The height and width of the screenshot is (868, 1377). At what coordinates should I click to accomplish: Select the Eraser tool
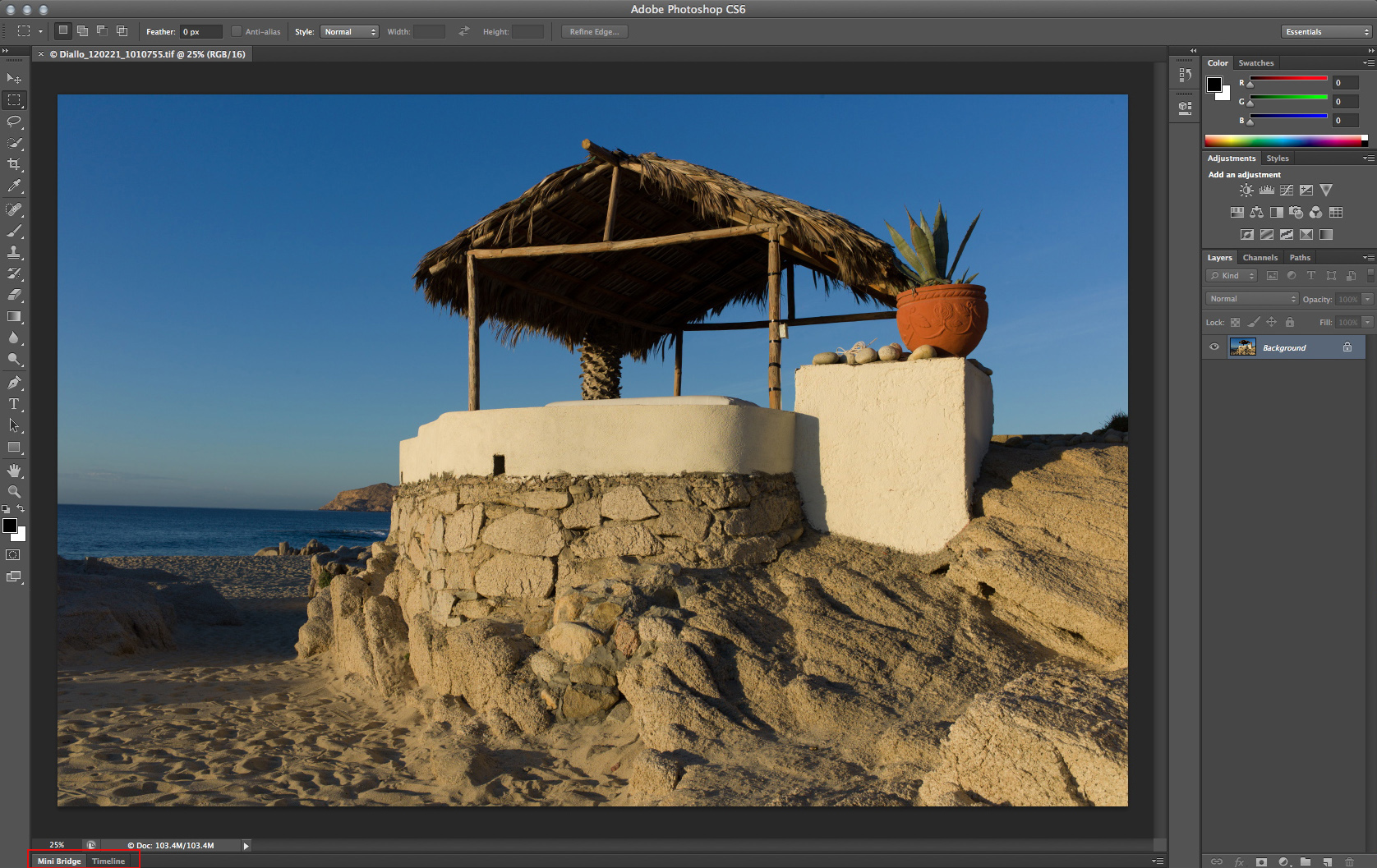[14, 295]
